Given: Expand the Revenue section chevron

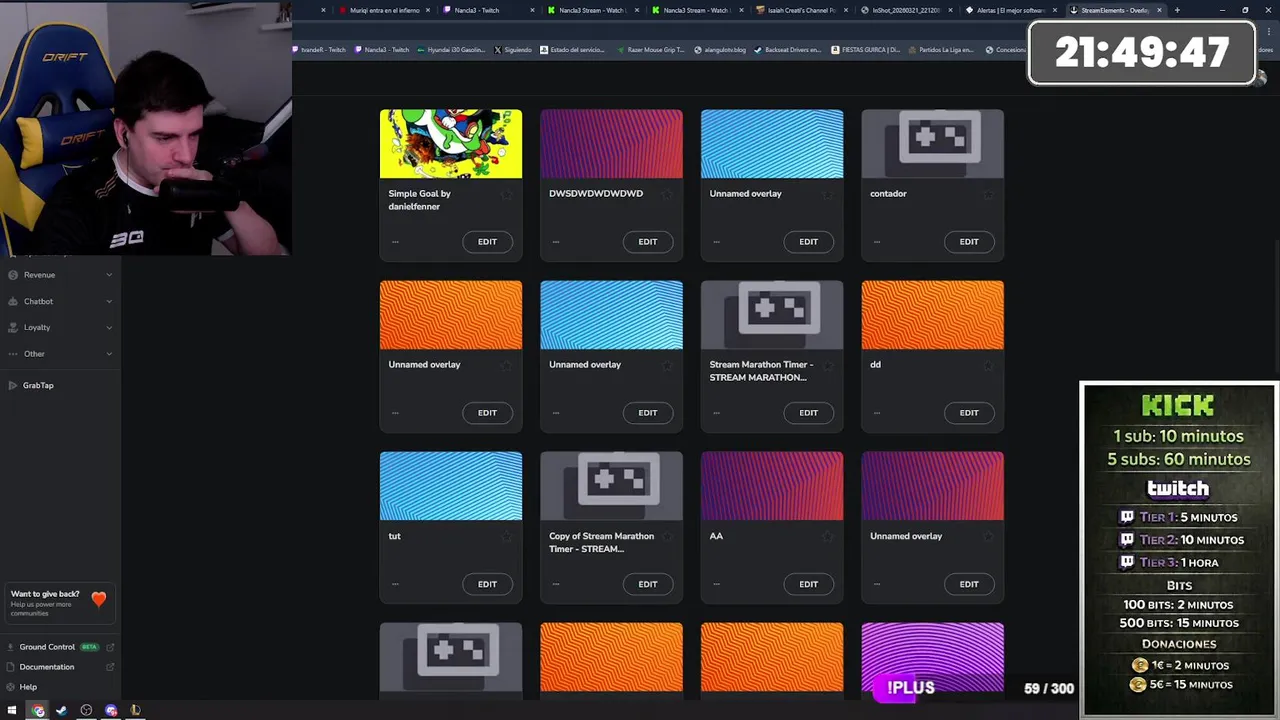Looking at the screenshot, I should (x=109, y=275).
